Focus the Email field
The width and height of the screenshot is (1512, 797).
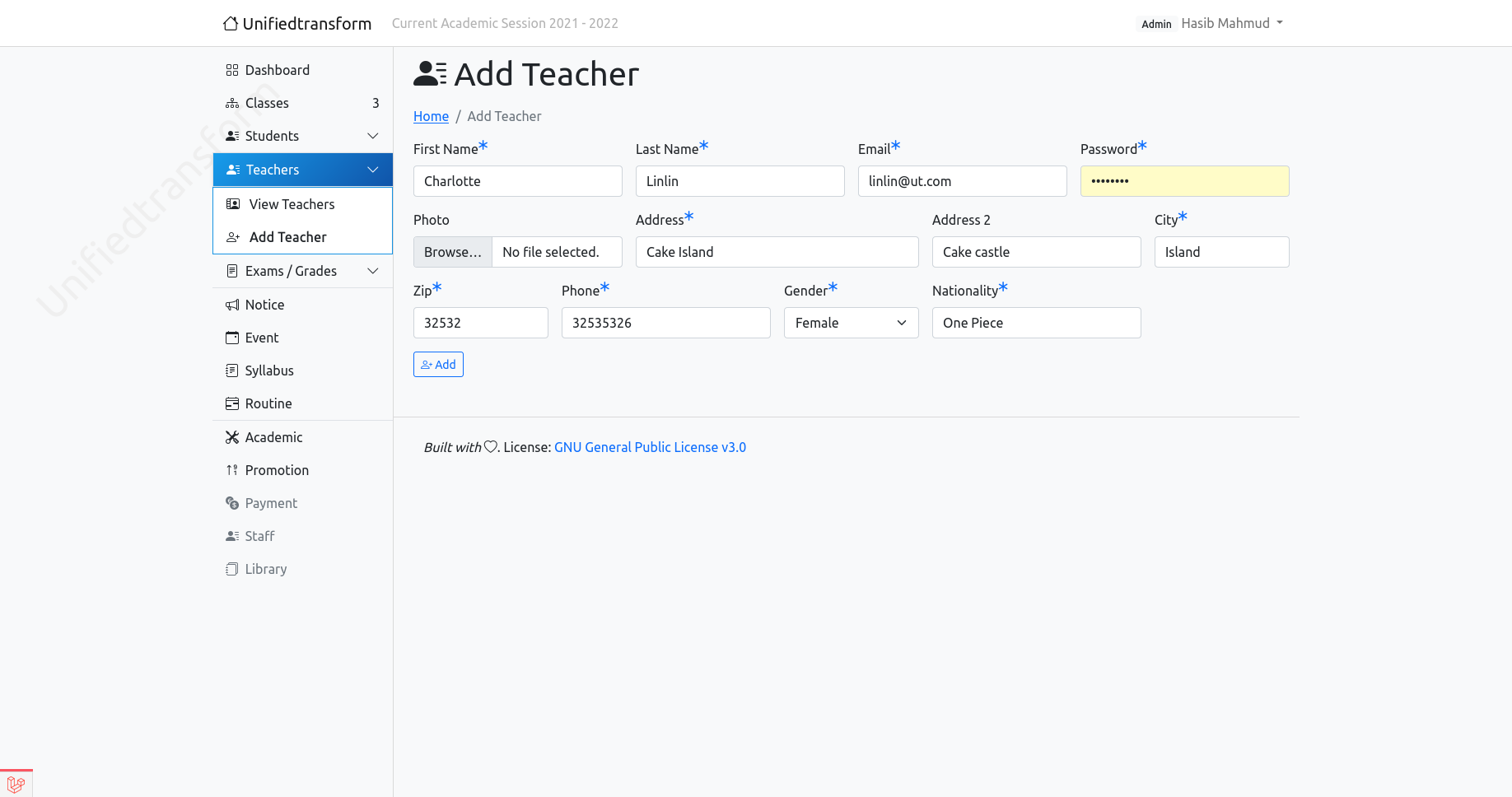click(963, 181)
